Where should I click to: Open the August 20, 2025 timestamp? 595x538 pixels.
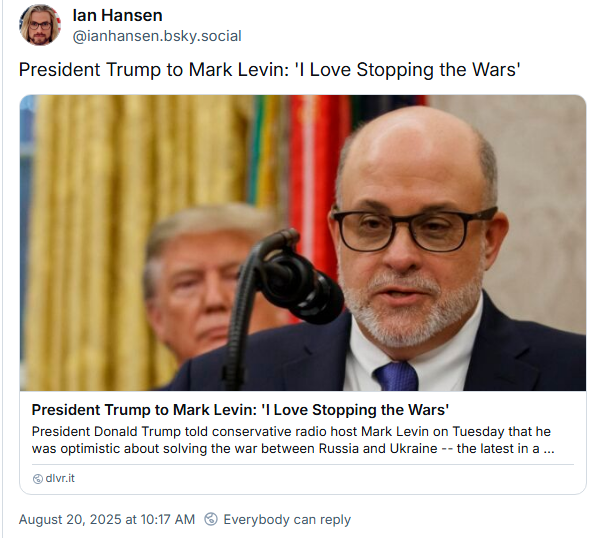(107, 519)
